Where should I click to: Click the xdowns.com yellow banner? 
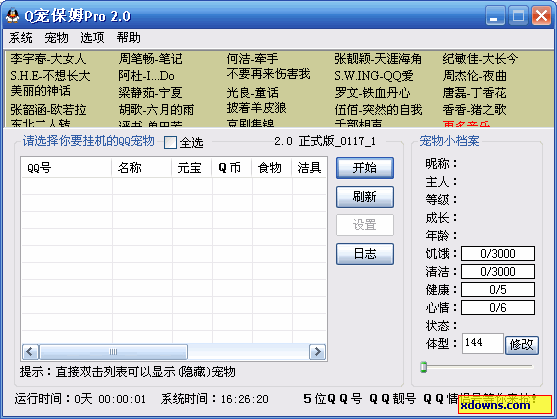click(x=505, y=404)
